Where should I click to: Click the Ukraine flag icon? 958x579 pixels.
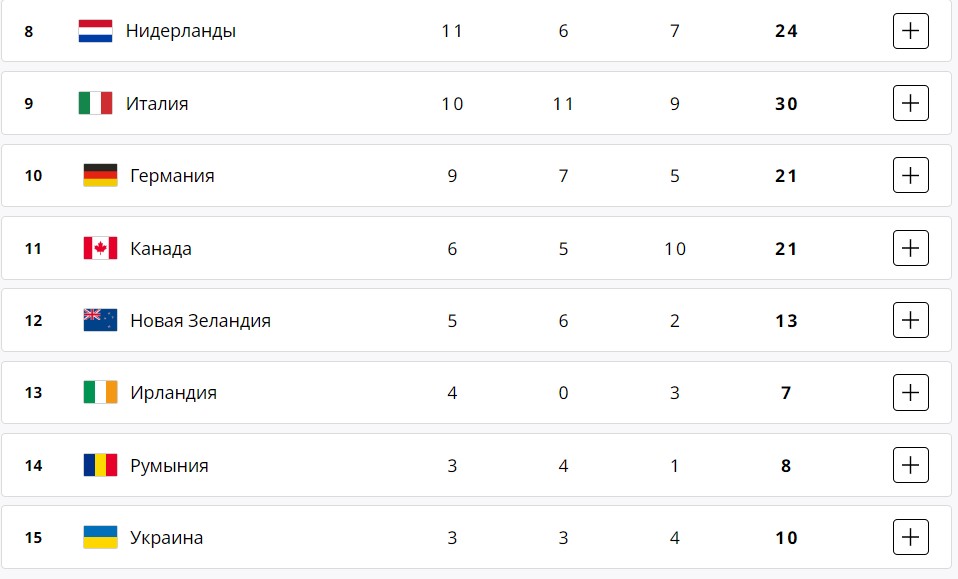100,537
